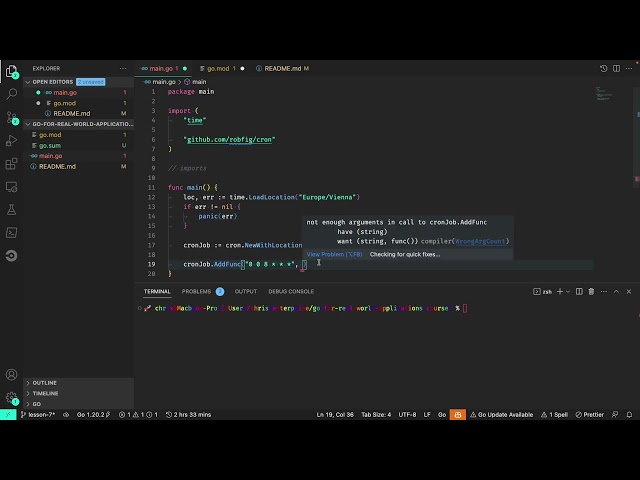Split the editor right
The height and width of the screenshot is (480, 640).
point(616,69)
